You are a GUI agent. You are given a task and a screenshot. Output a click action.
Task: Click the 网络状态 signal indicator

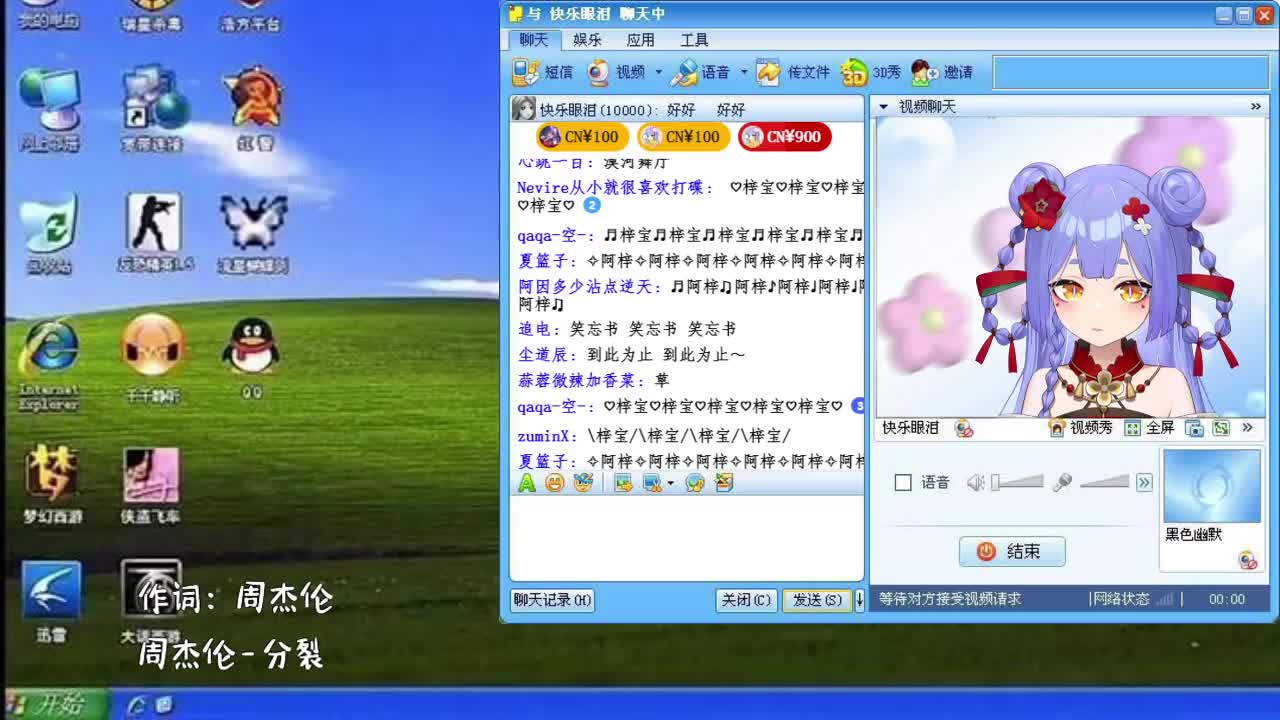[1165, 599]
